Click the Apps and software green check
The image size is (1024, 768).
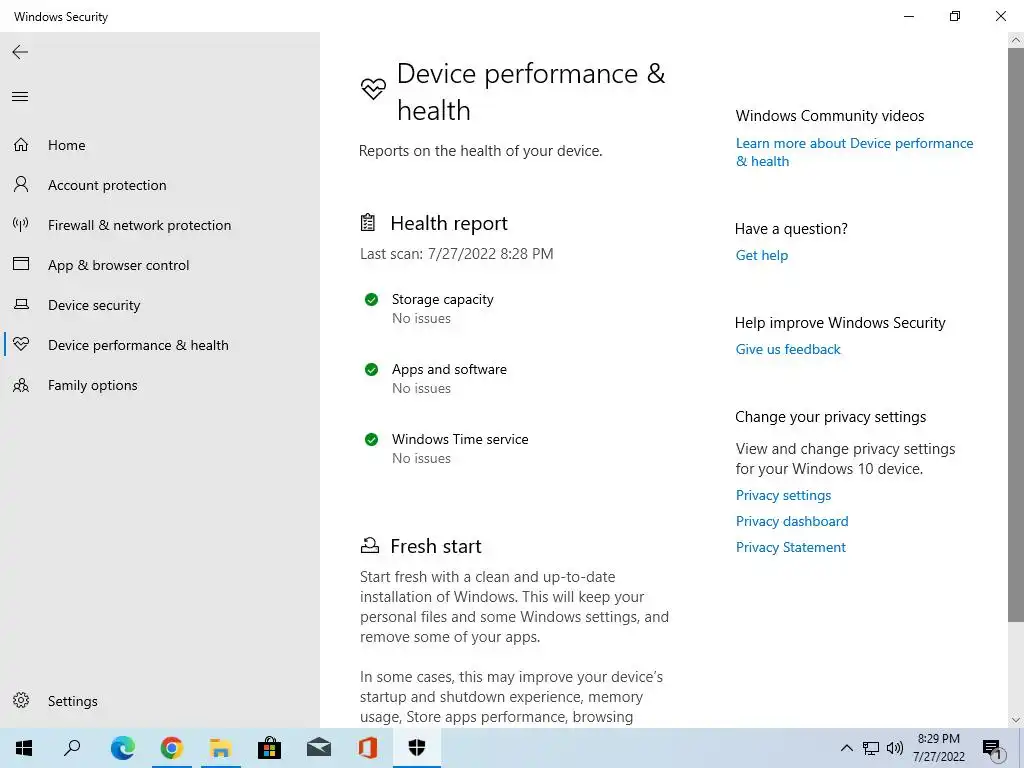click(x=371, y=370)
